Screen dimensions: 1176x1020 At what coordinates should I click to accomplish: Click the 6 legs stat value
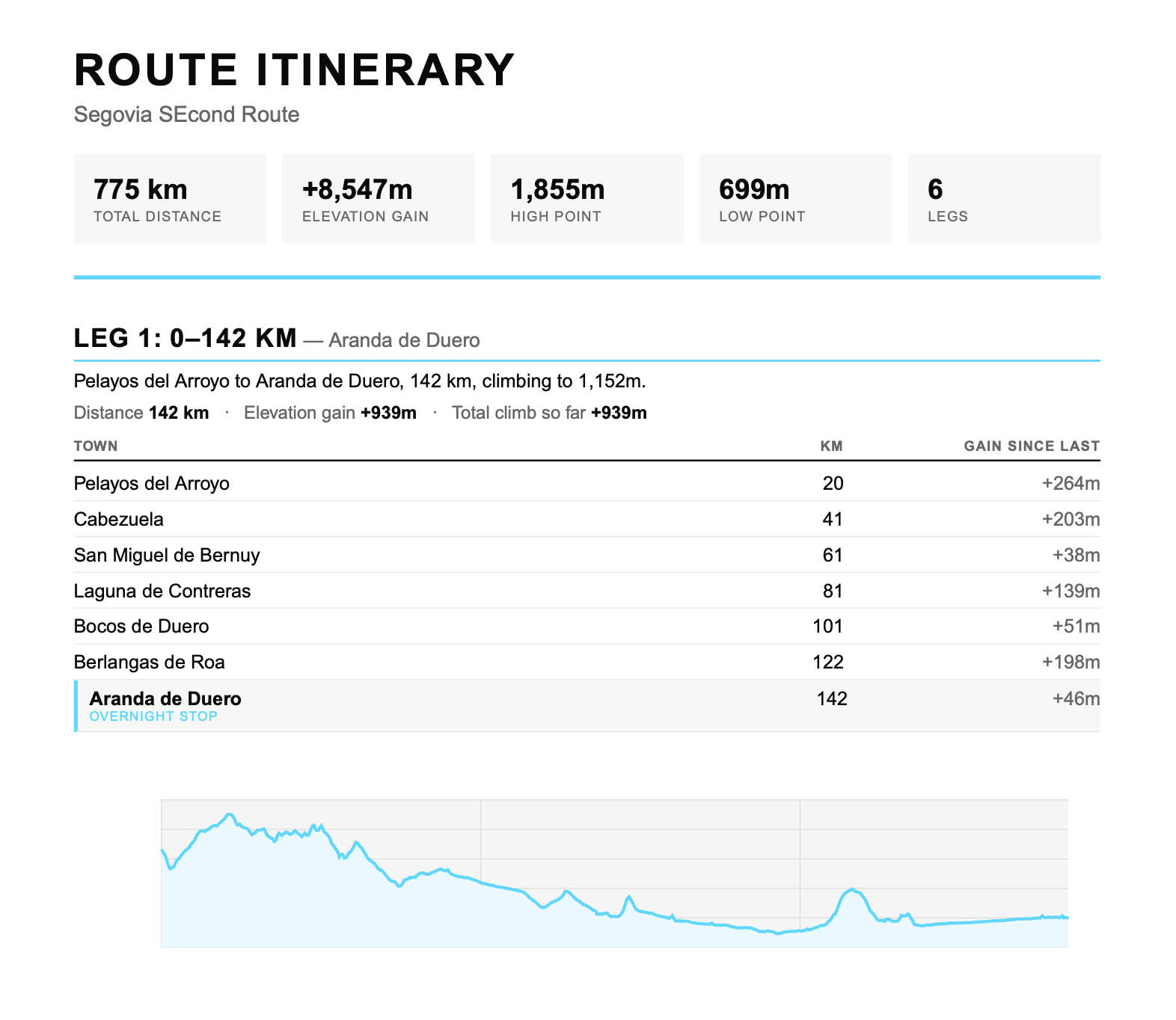(x=935, y=190)
